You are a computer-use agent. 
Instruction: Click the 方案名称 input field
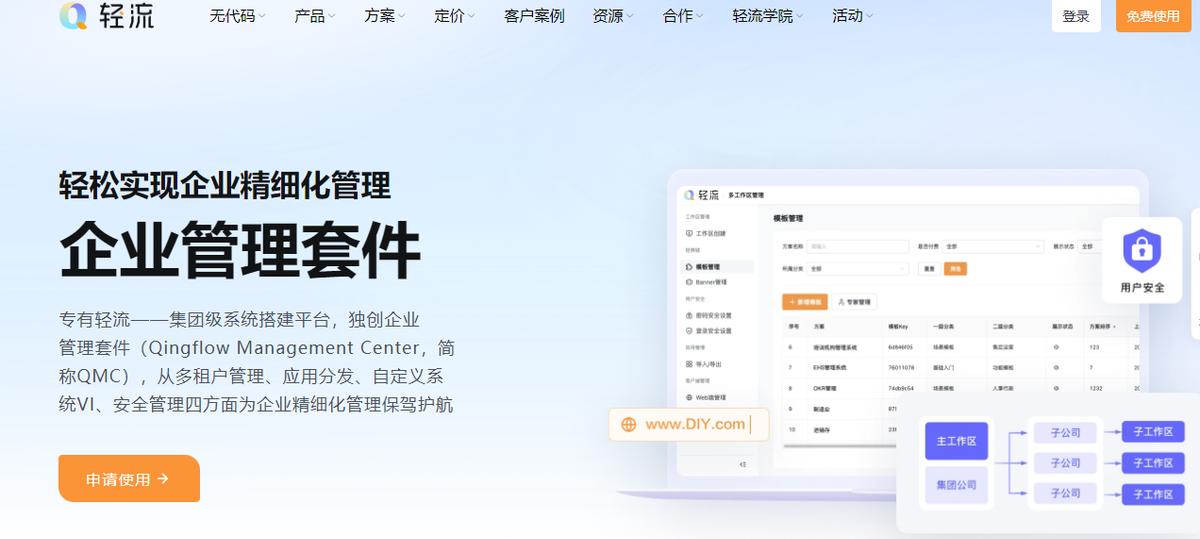pos(859,245)
